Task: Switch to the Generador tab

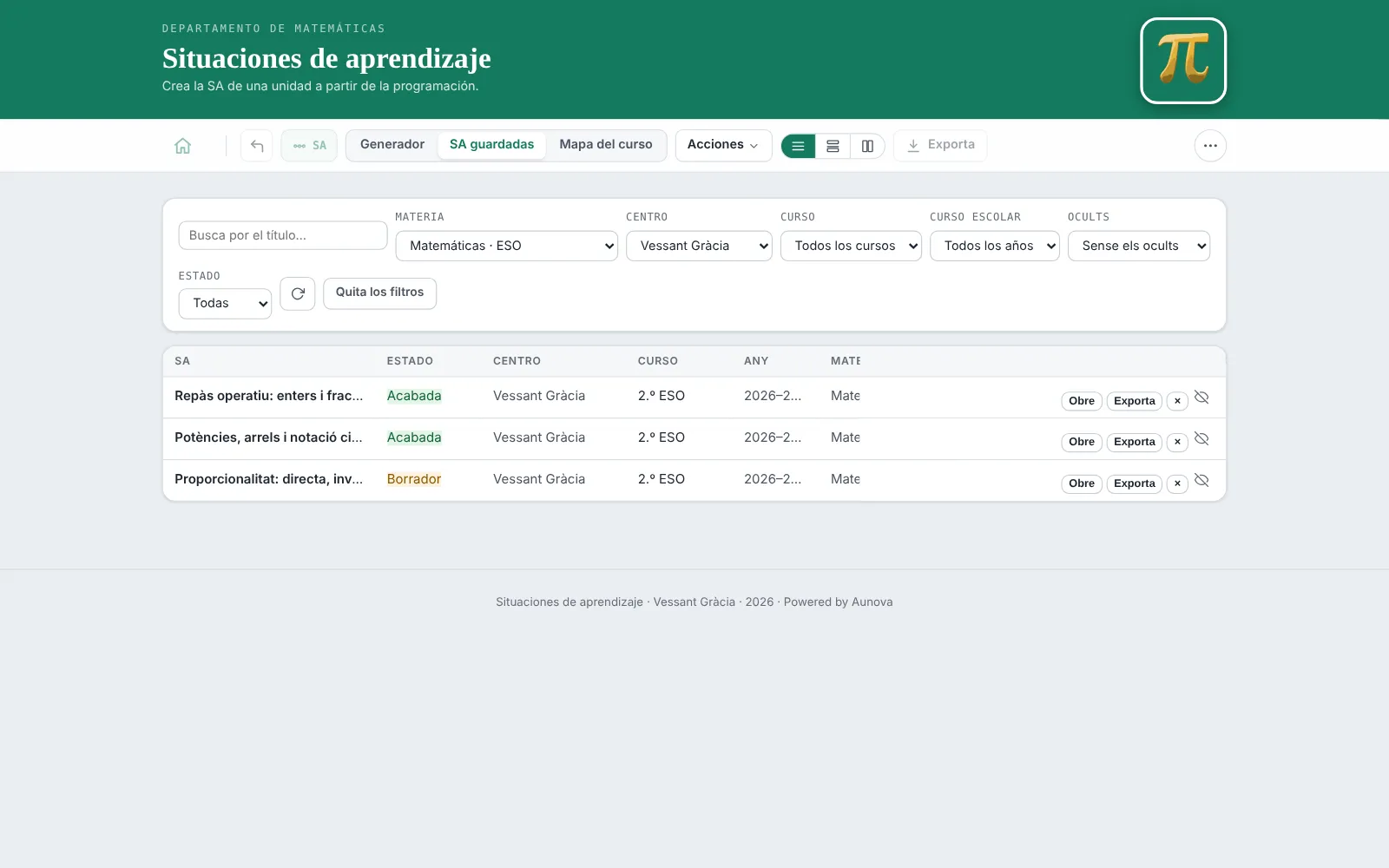Action: (x=392, y=145)
